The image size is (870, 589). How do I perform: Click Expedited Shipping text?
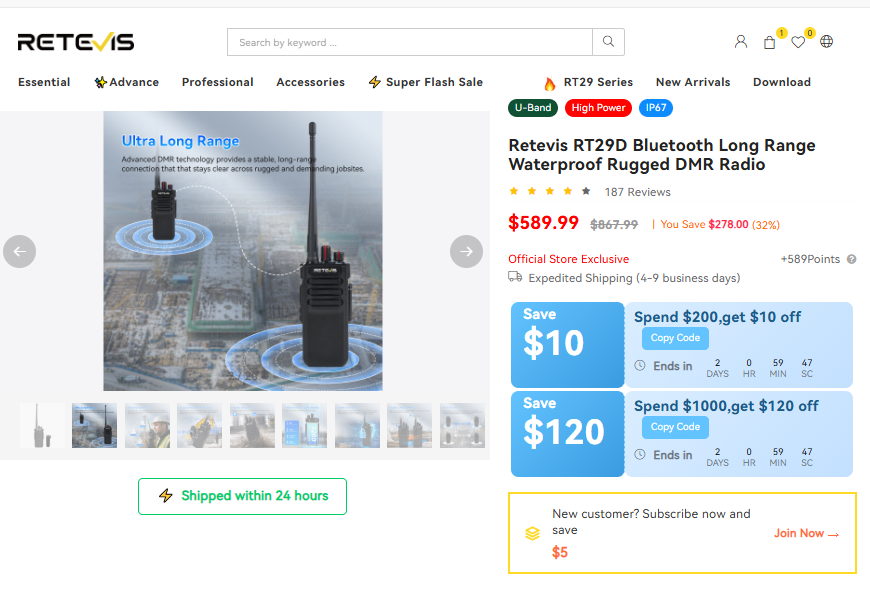(634, 278)
